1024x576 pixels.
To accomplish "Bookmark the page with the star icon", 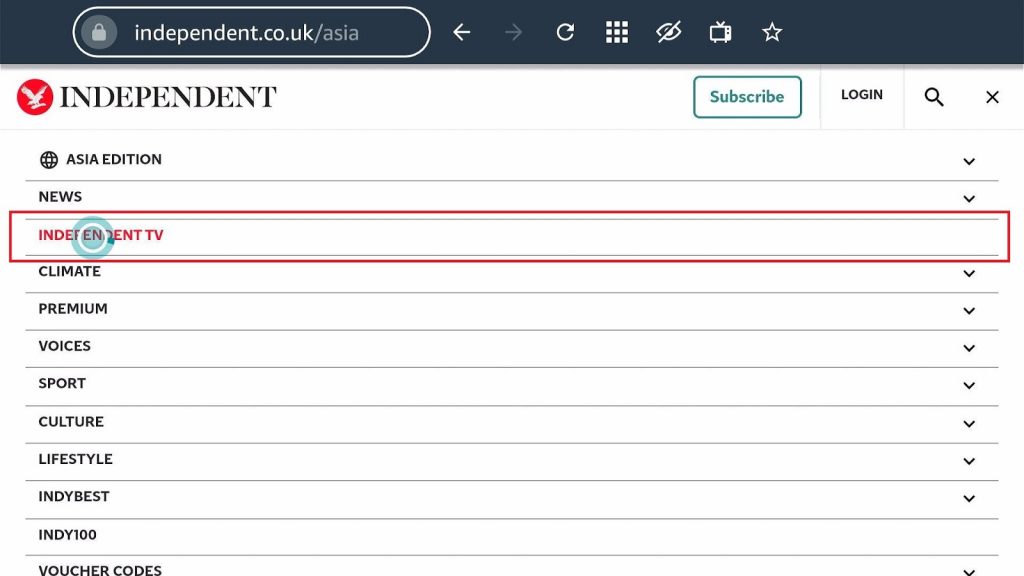I will click(772, 32).
